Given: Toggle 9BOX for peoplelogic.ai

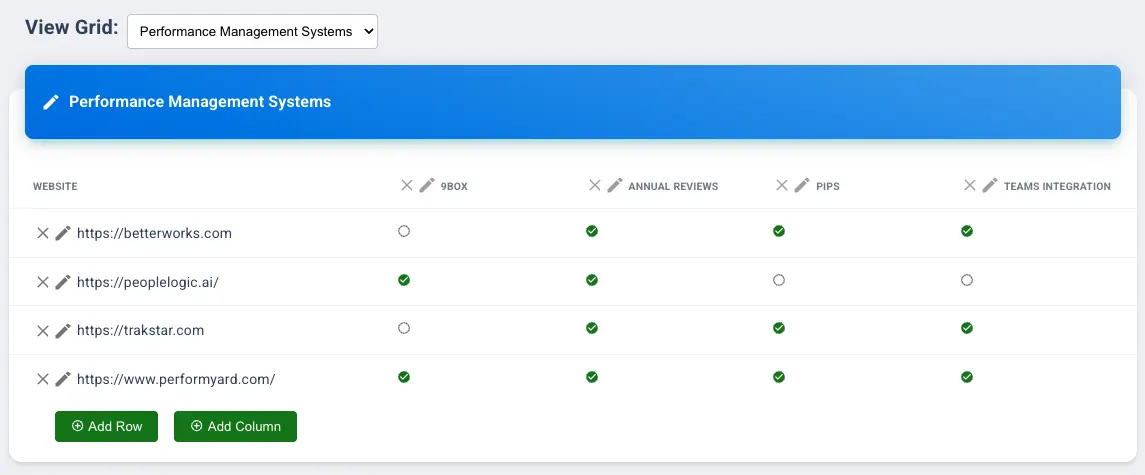Looking at the screenshot, I should click(404, 280).
